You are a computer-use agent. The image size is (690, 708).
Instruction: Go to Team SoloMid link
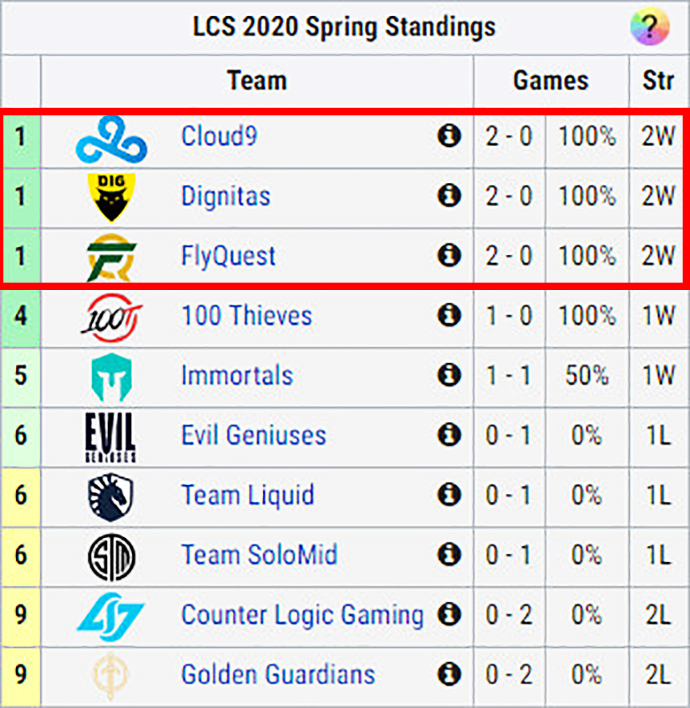[x=259, y=555]
